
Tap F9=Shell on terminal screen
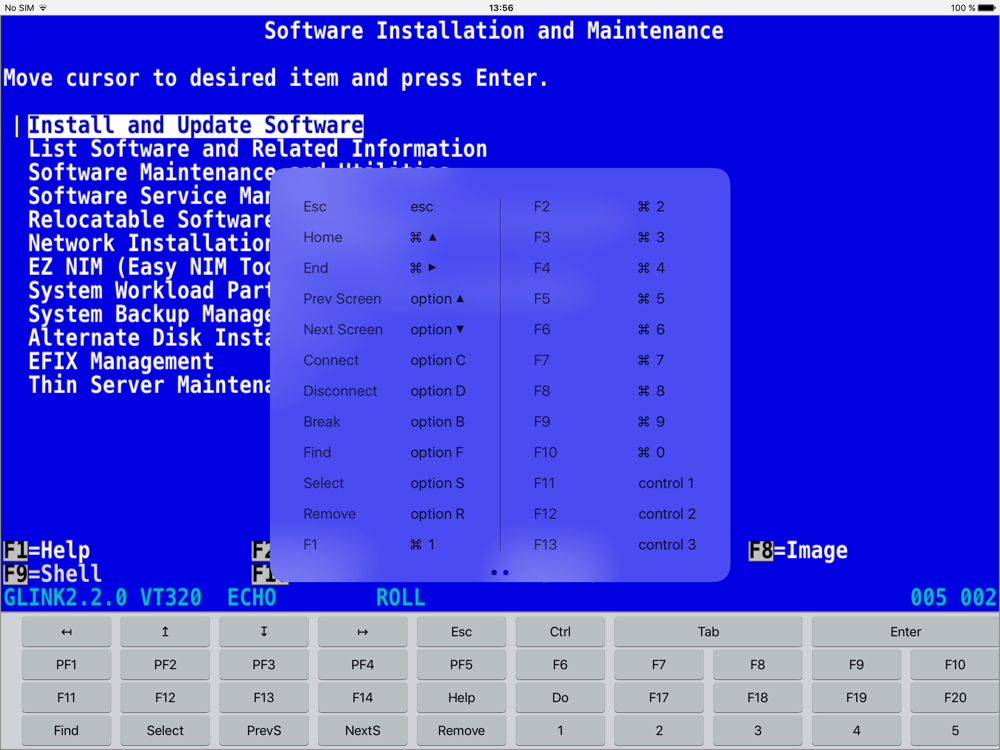pyautogui.click(x=52, y=573)
